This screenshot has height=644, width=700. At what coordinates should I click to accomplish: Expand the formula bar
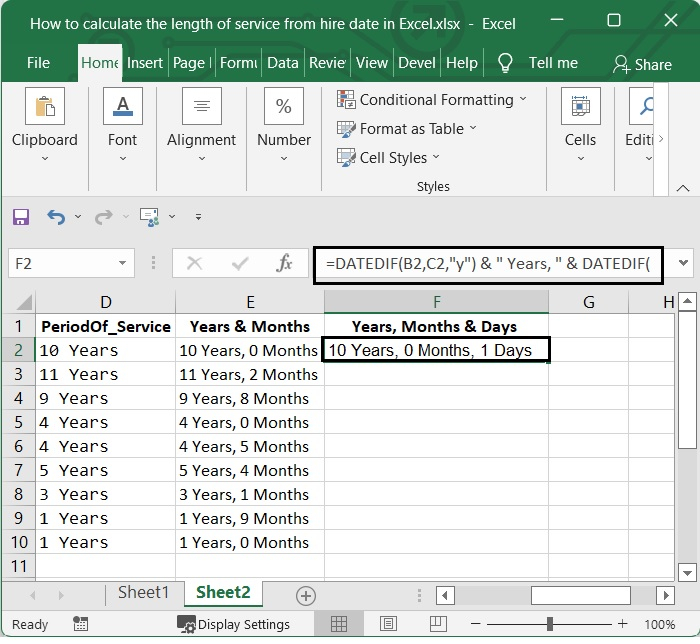coord(684,264)
